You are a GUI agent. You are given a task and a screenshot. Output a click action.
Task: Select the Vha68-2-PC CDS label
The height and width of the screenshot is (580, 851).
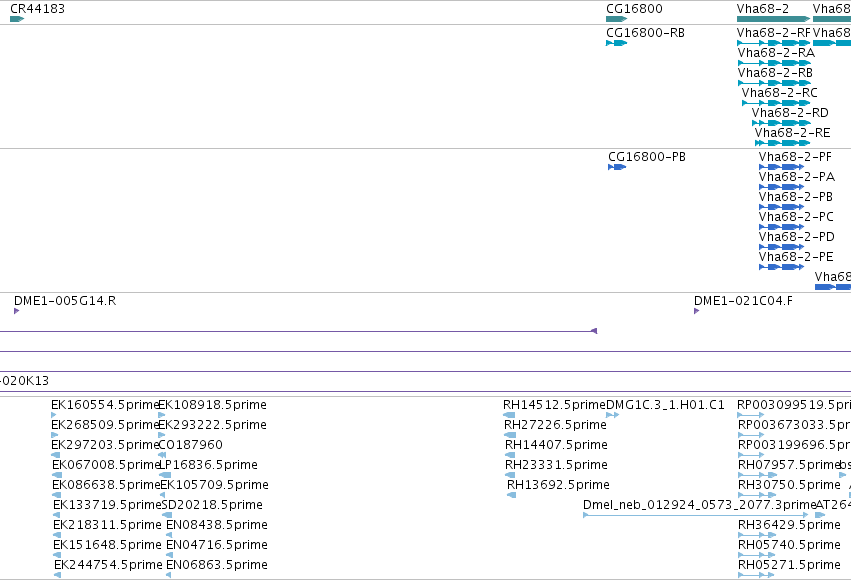[796, 217]
